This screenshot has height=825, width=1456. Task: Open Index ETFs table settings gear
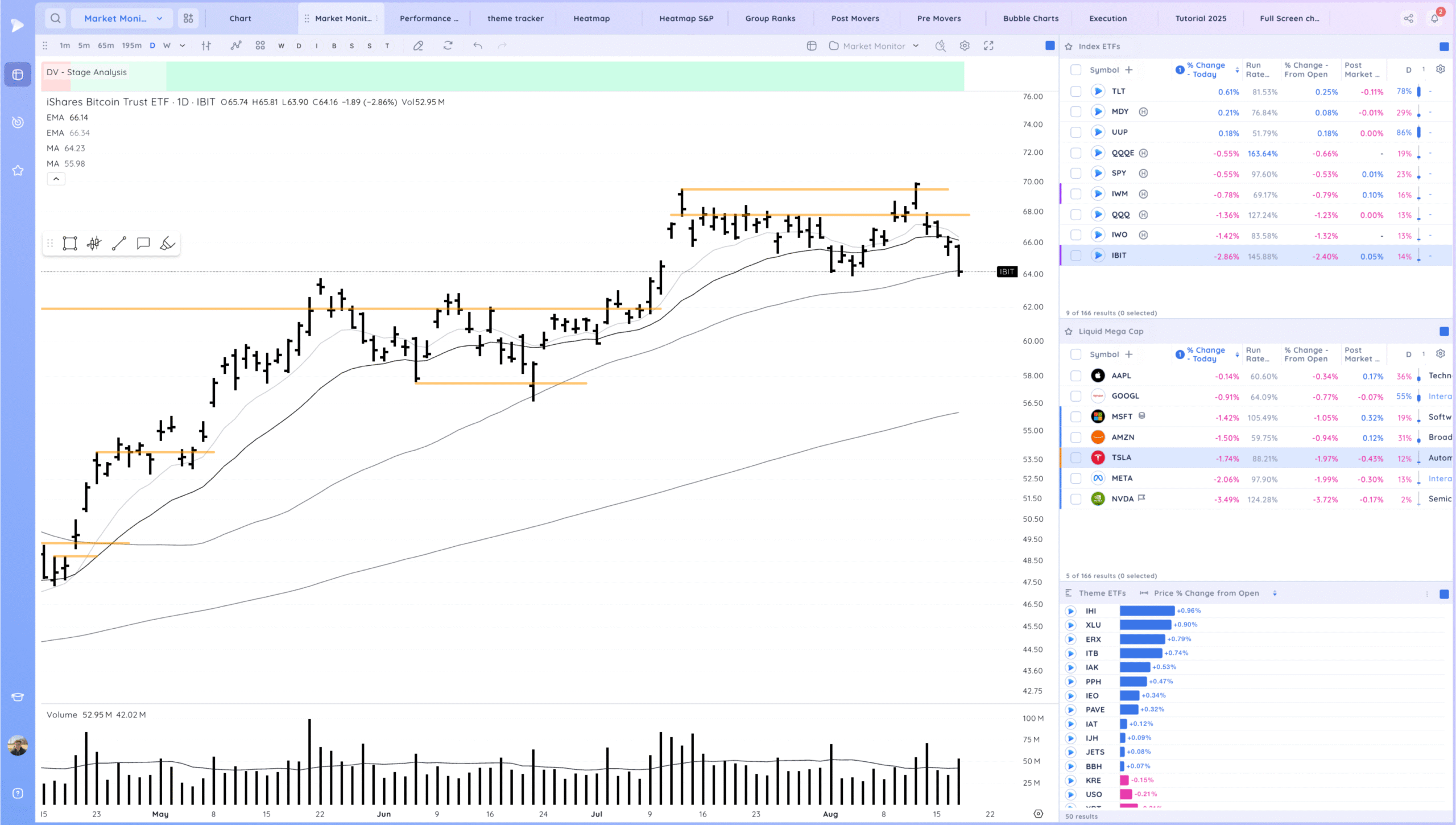(1440, 69)
